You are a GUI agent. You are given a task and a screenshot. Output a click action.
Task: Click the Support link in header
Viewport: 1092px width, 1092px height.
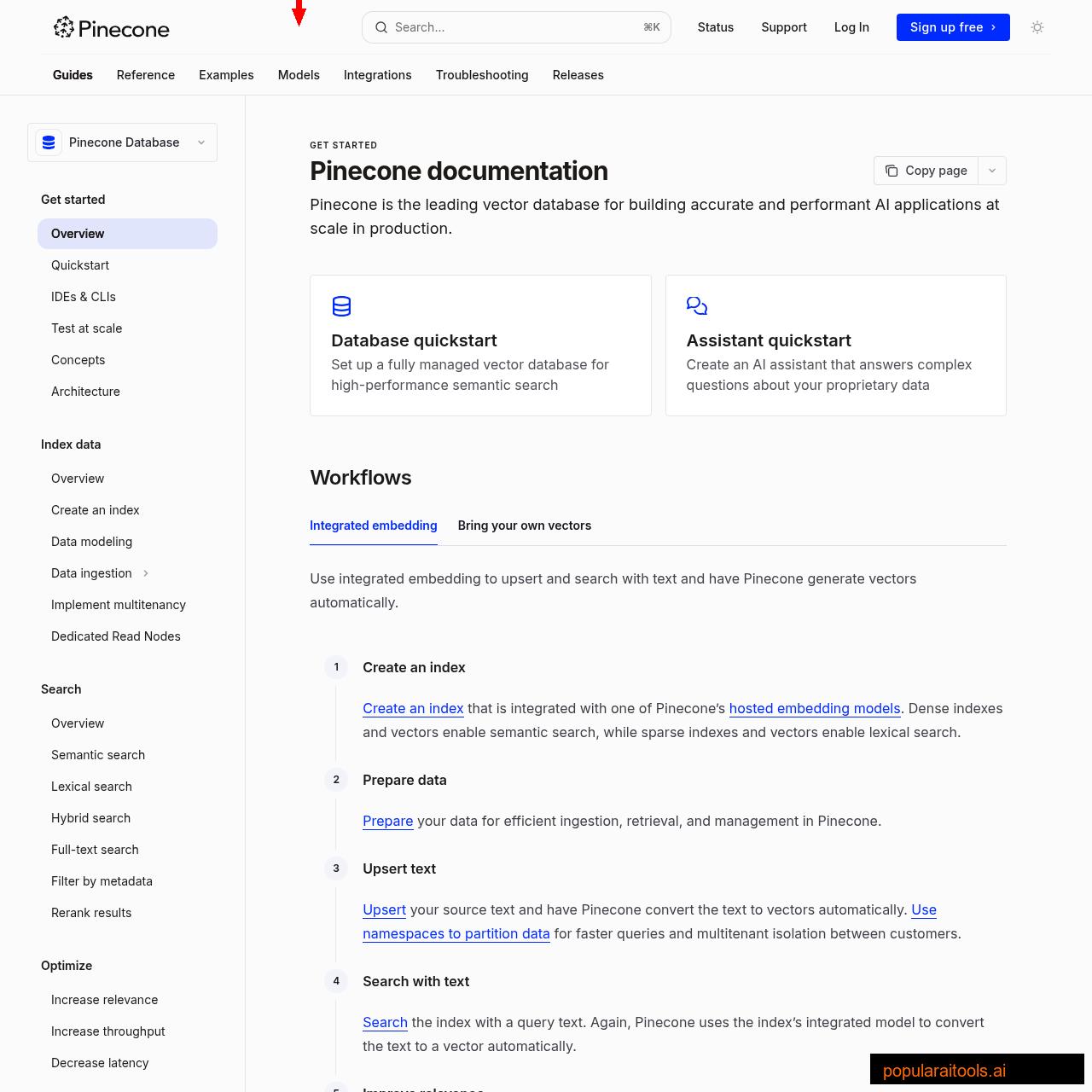784,27
